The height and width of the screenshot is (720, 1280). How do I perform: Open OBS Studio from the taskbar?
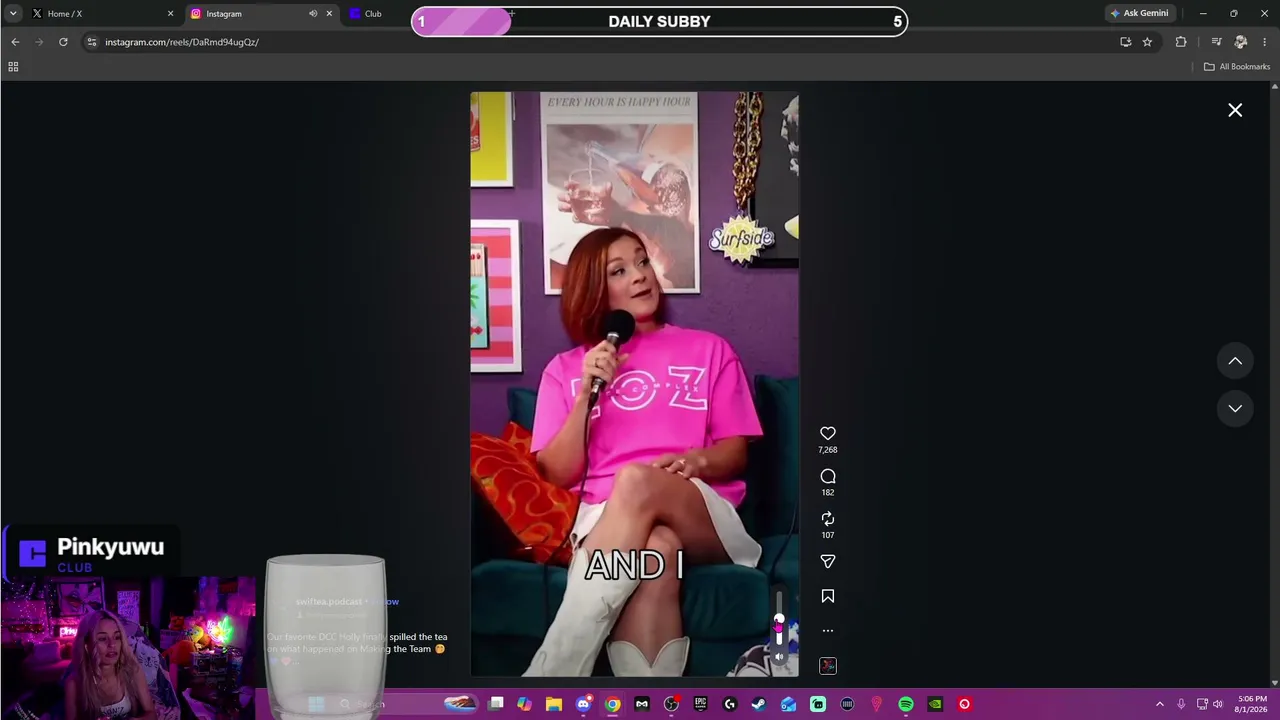point(671,704)
